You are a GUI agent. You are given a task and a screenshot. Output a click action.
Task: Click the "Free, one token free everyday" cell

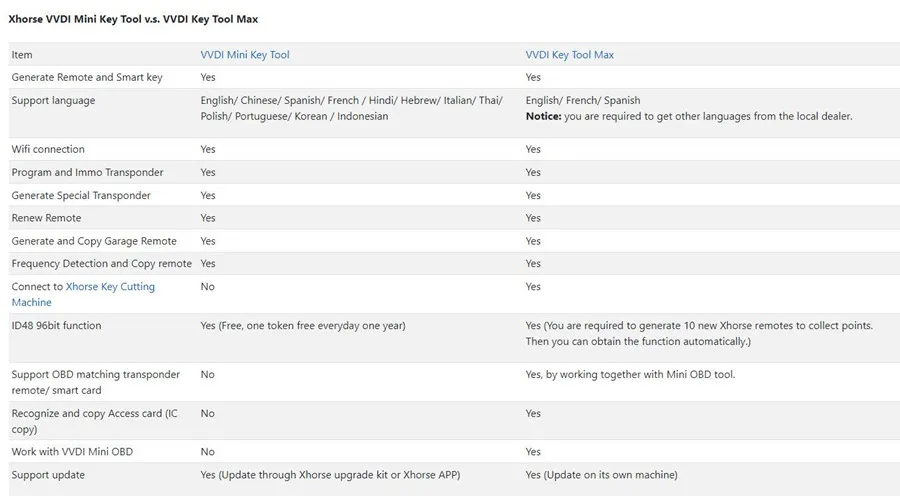[303, 325]
